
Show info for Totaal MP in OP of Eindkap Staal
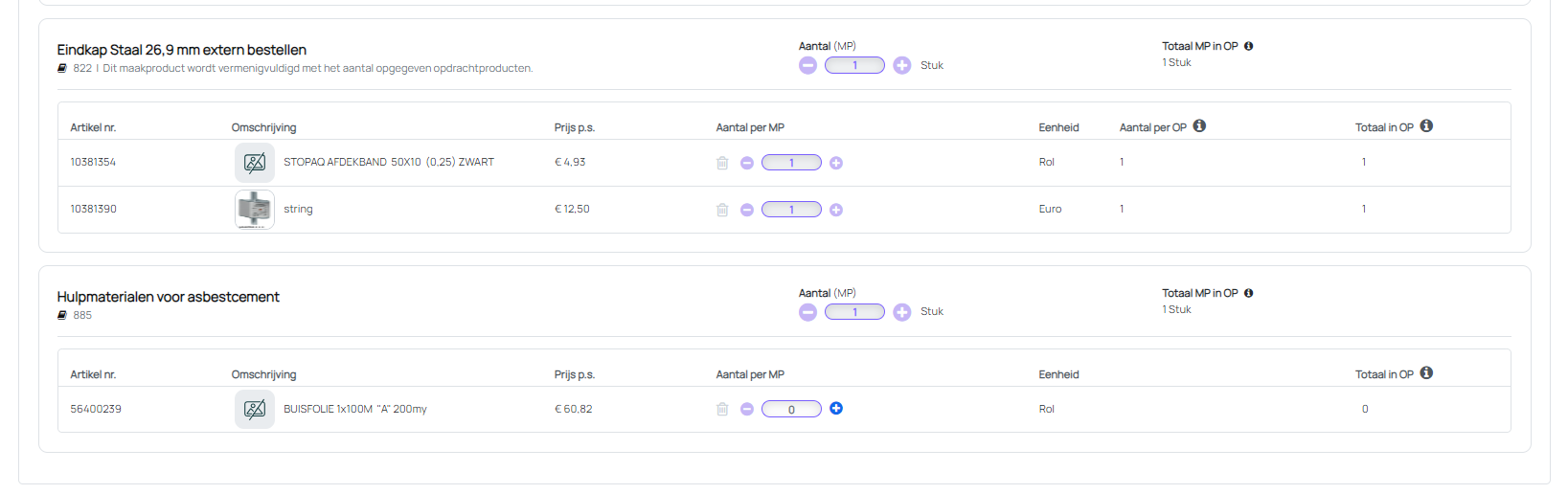click(x=1248, y=46)
